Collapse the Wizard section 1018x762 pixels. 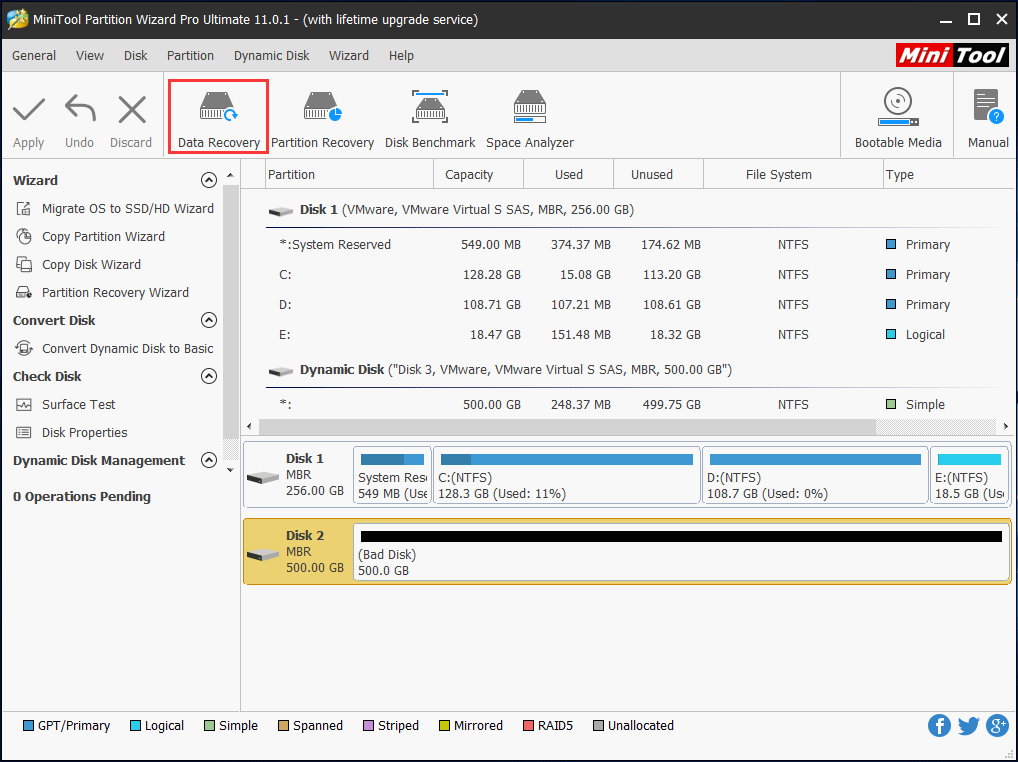click(208, 180)
